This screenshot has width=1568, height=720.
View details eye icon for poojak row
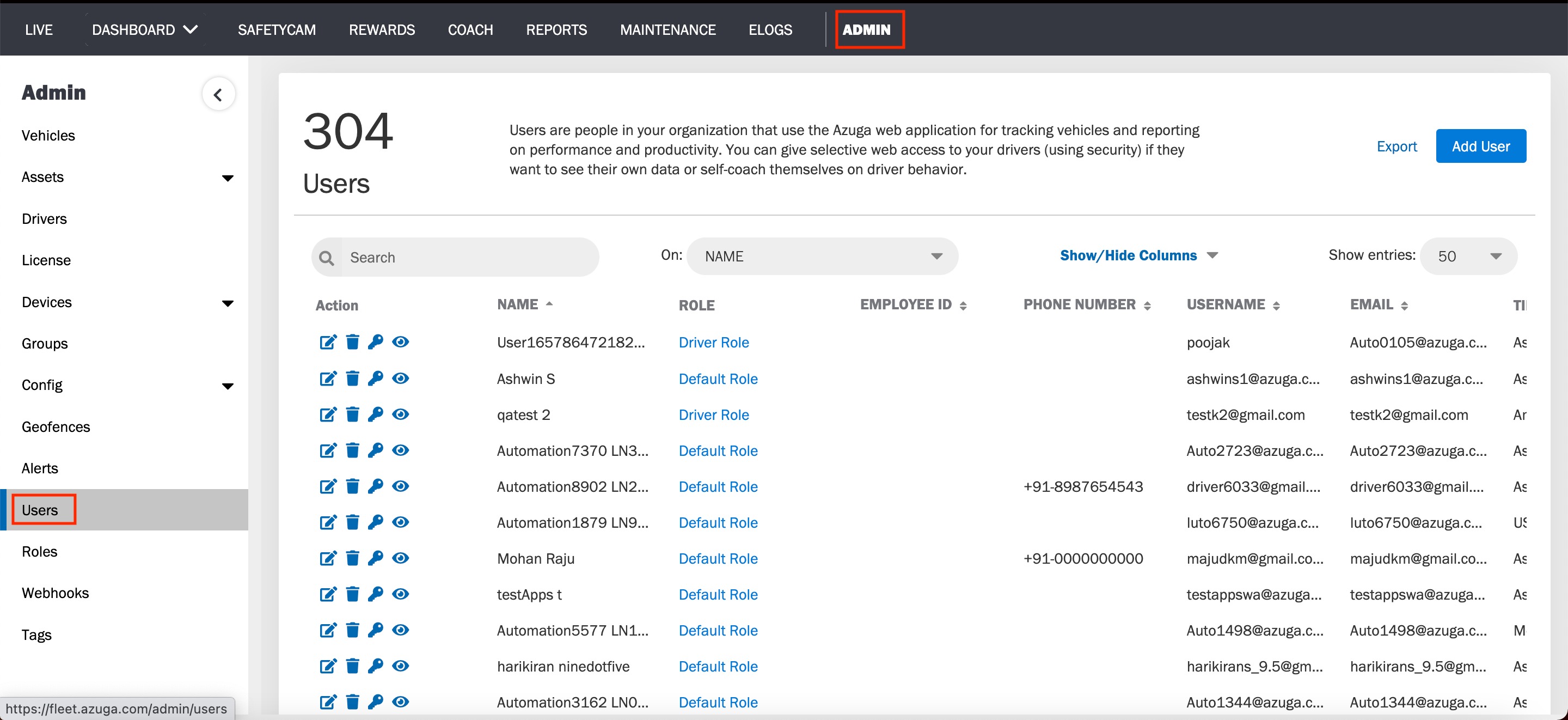click(x=401, y=341)
